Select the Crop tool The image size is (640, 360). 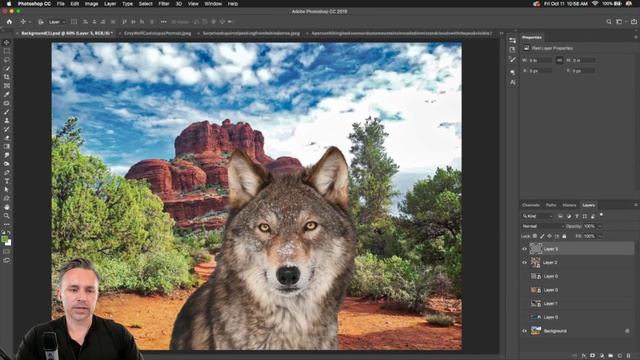tap(7, 77)
